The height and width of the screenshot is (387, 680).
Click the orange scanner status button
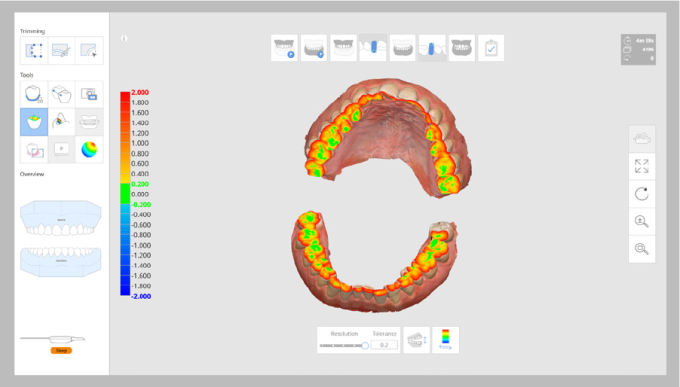point(61,350)
